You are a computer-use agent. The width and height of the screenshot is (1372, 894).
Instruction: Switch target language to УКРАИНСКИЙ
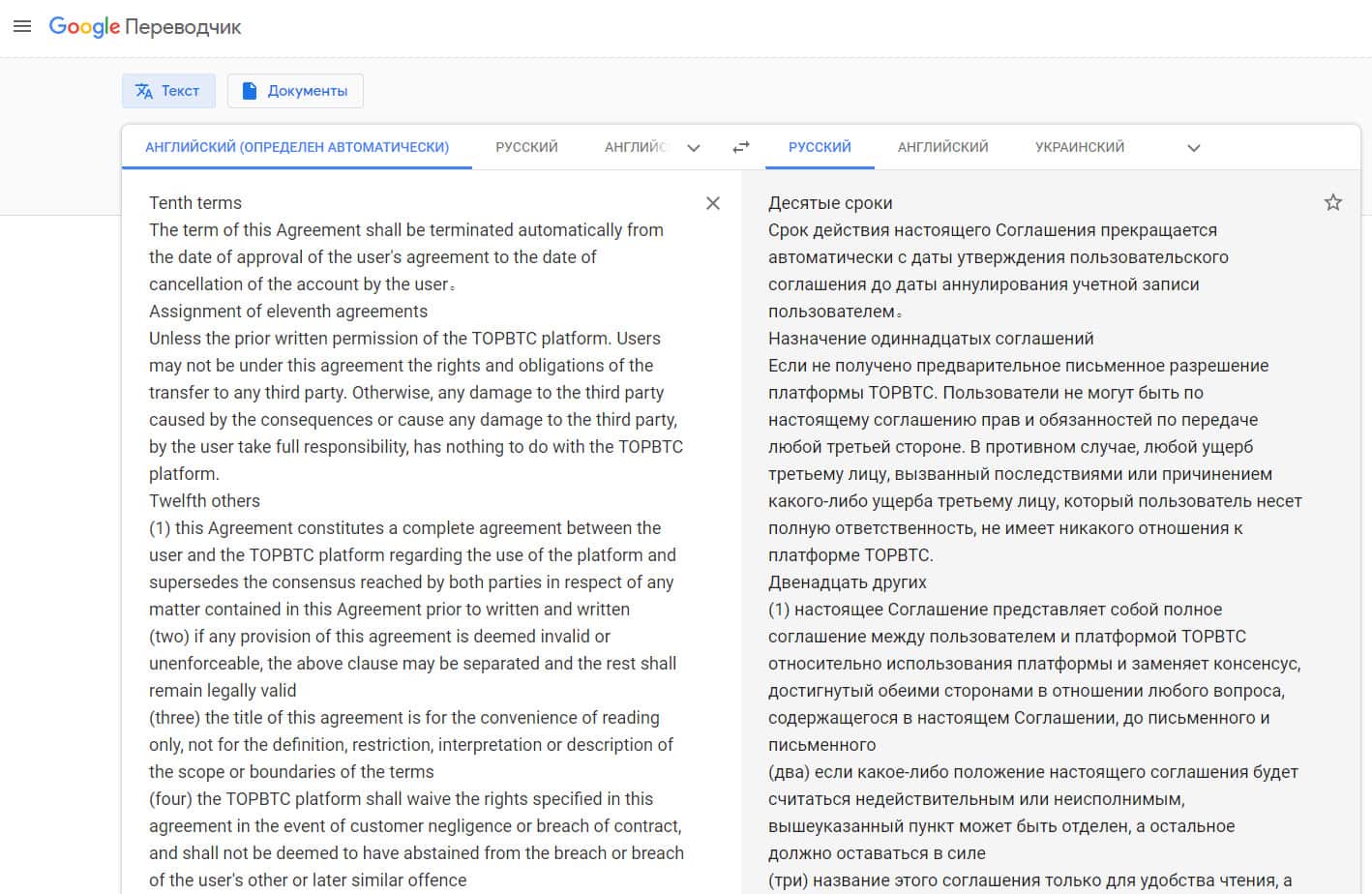coord(1080,147)
